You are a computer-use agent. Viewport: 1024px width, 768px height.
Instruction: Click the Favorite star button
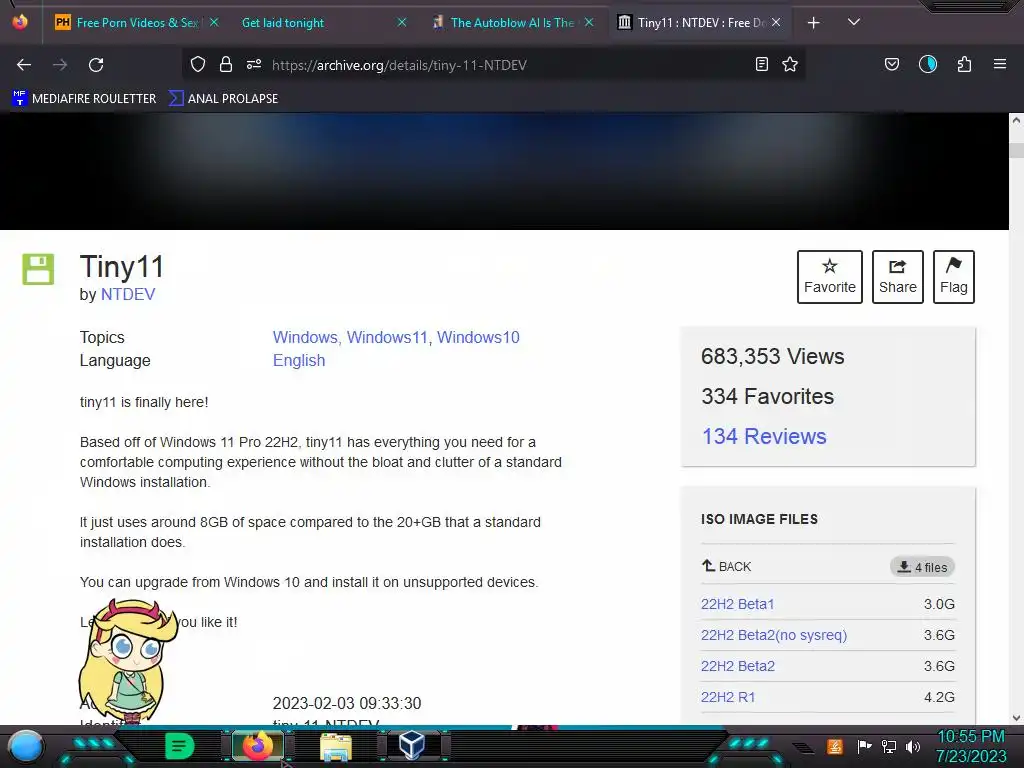829,277
